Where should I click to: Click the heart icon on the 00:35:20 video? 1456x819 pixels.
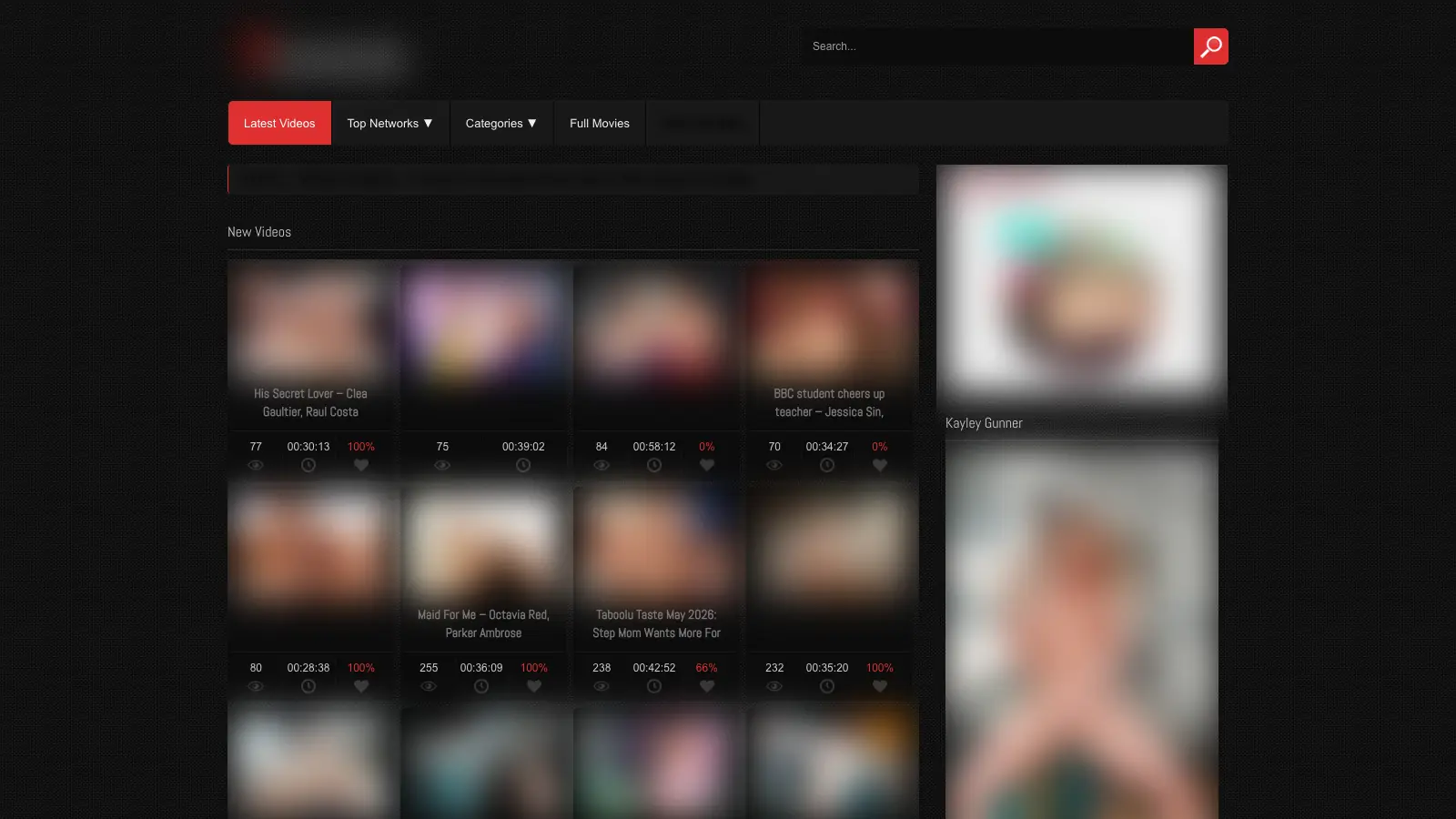tap(880, 686)
